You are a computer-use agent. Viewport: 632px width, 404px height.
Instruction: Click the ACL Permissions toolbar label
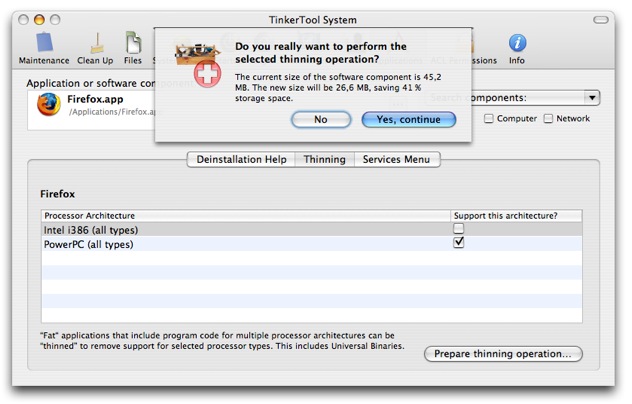[464, 60]
